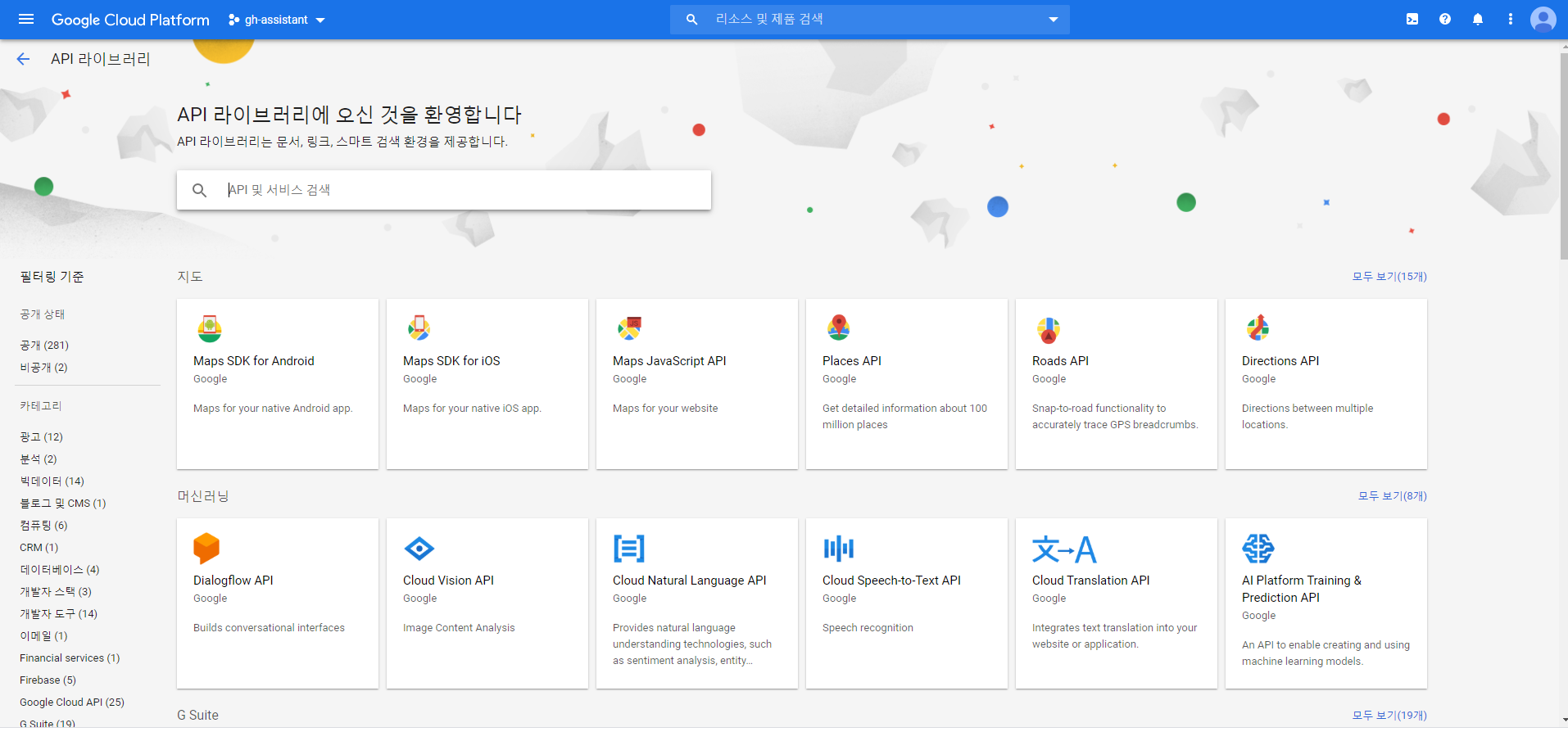The width and height of the screenshot is (1568, 732).
Task: Filter by 광고 (12) category
Action: tap(41, 437)
